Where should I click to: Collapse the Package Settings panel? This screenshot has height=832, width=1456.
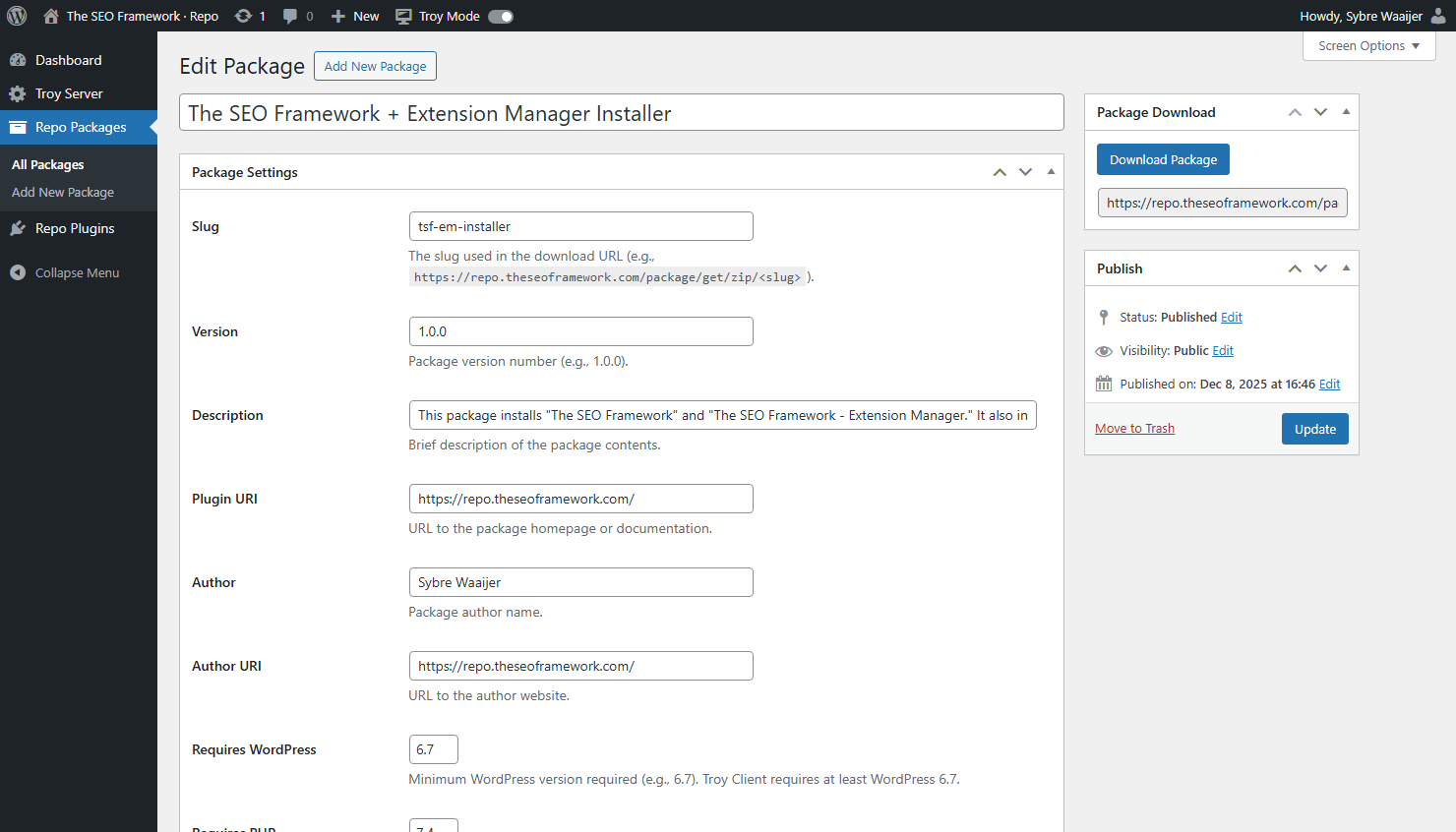pos(1051,171)
